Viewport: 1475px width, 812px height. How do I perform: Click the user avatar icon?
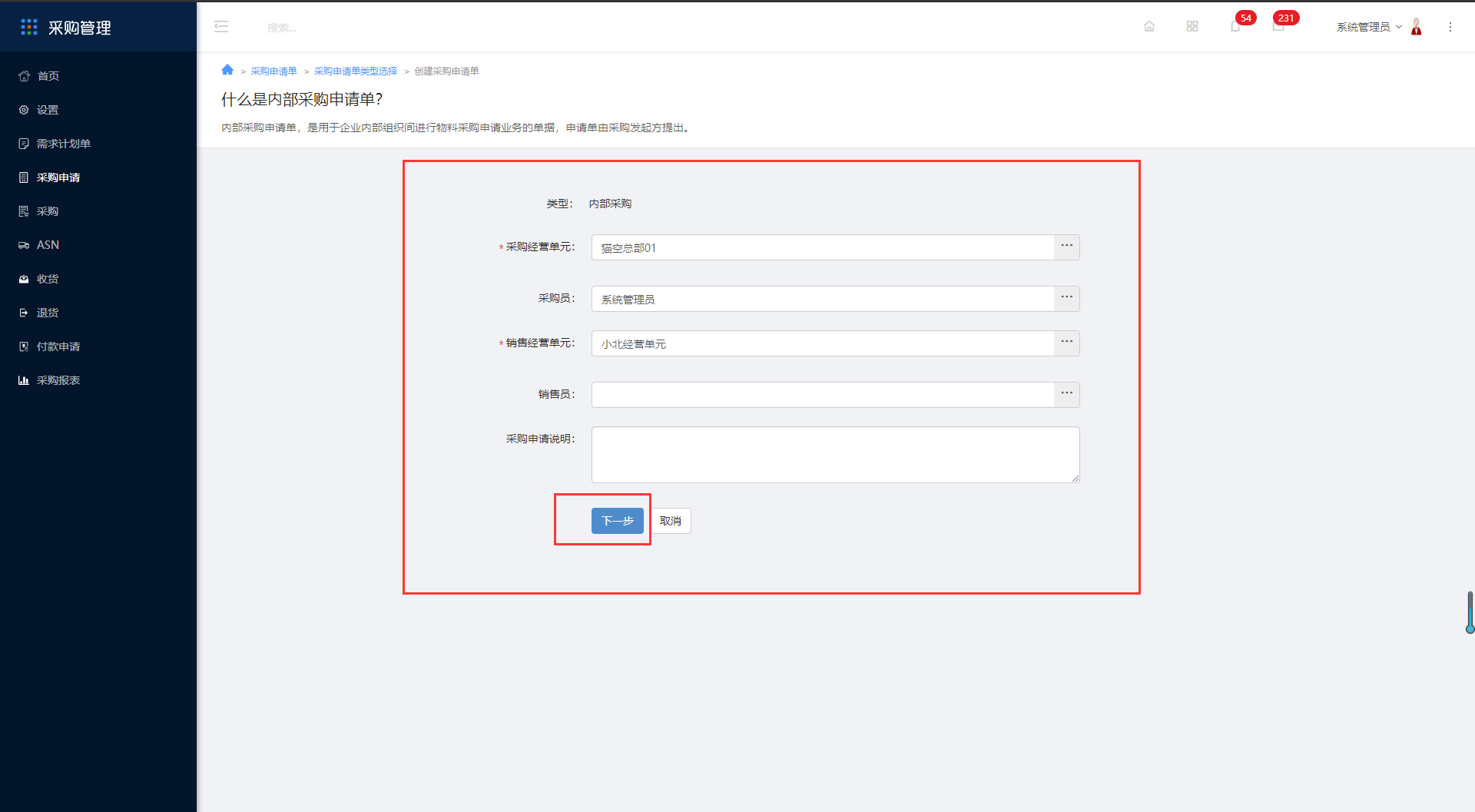(x=1417, y=27)
